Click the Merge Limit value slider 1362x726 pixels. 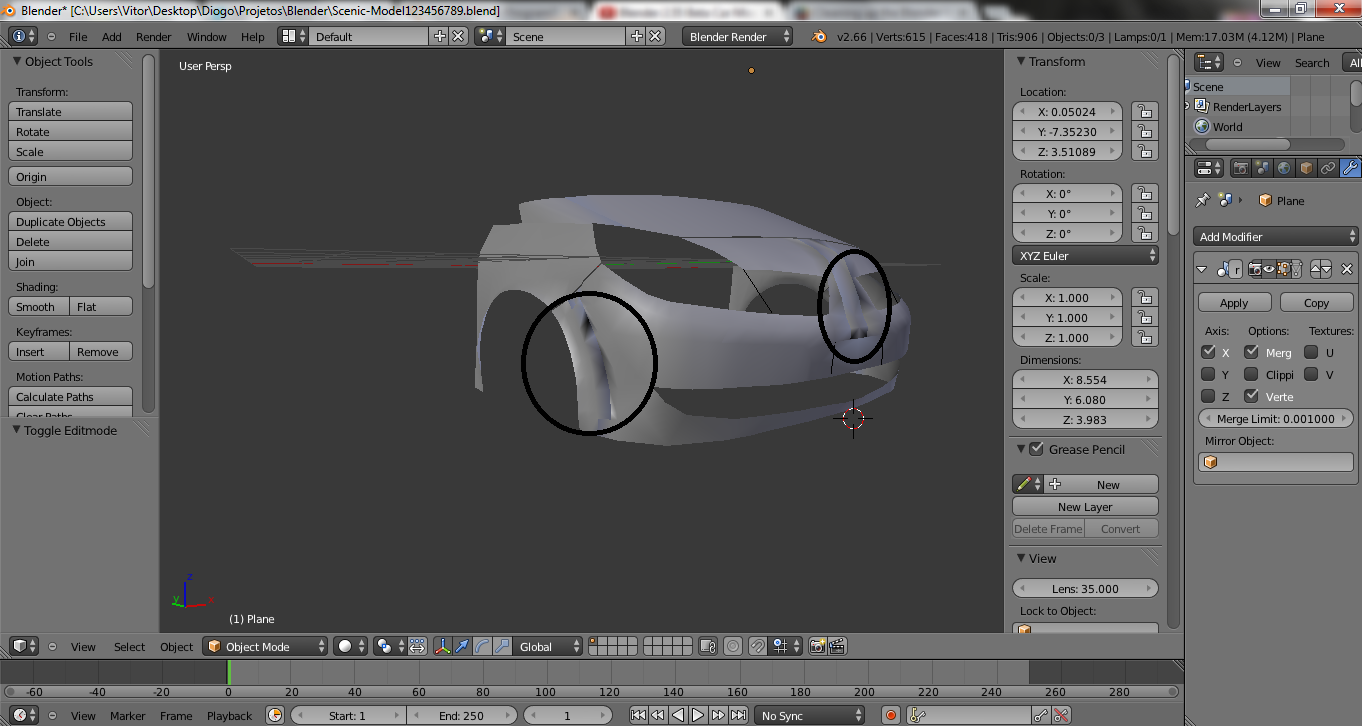click(1275, 419)
